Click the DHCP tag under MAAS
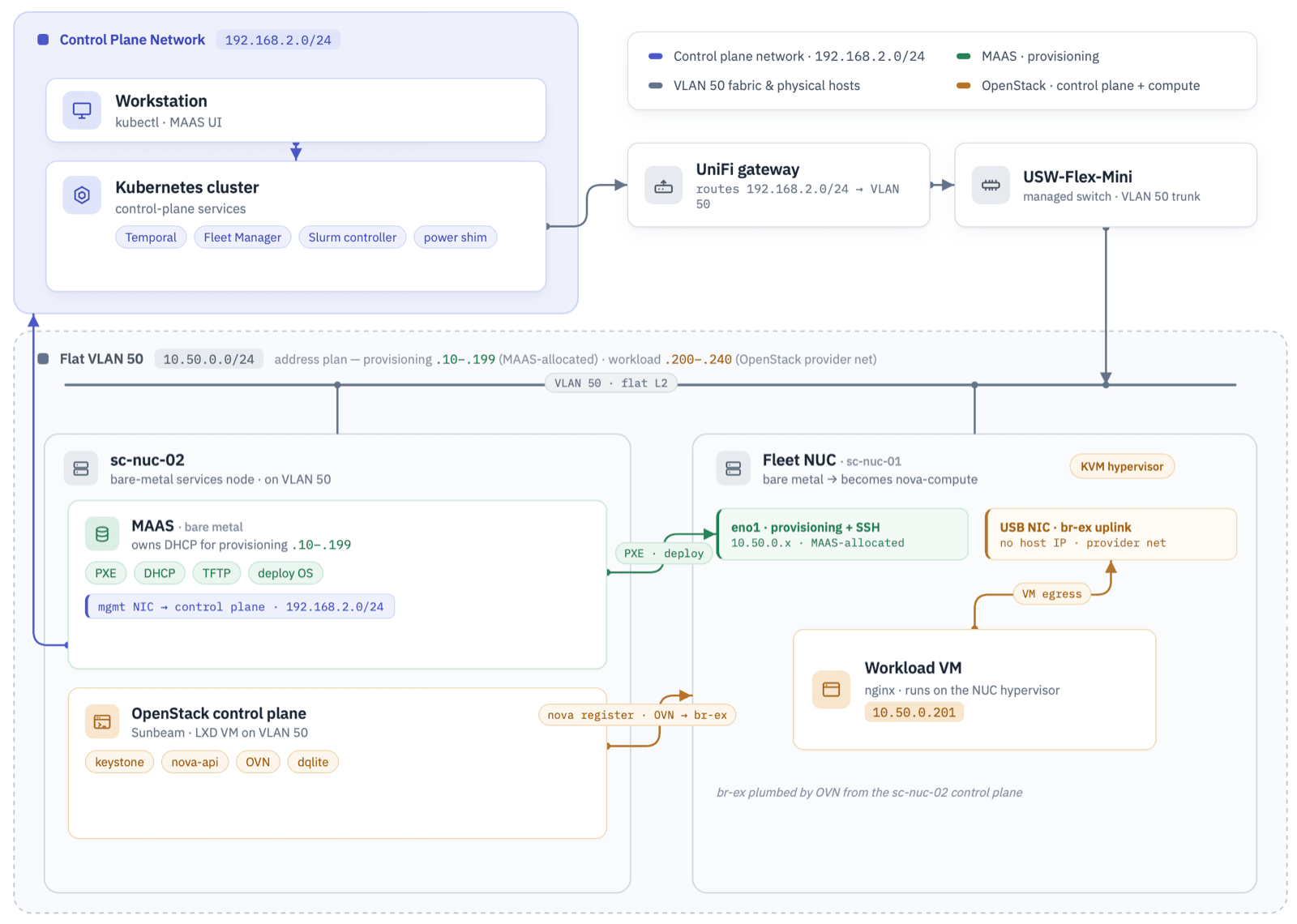 160,573
